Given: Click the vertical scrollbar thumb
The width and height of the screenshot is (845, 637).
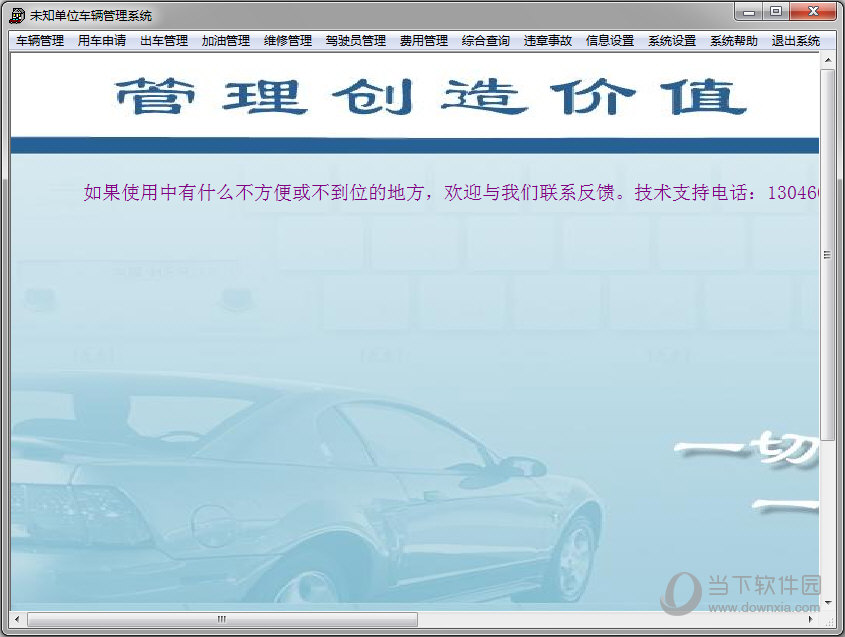Looking at the screenshot, I should tap(828, 255).
